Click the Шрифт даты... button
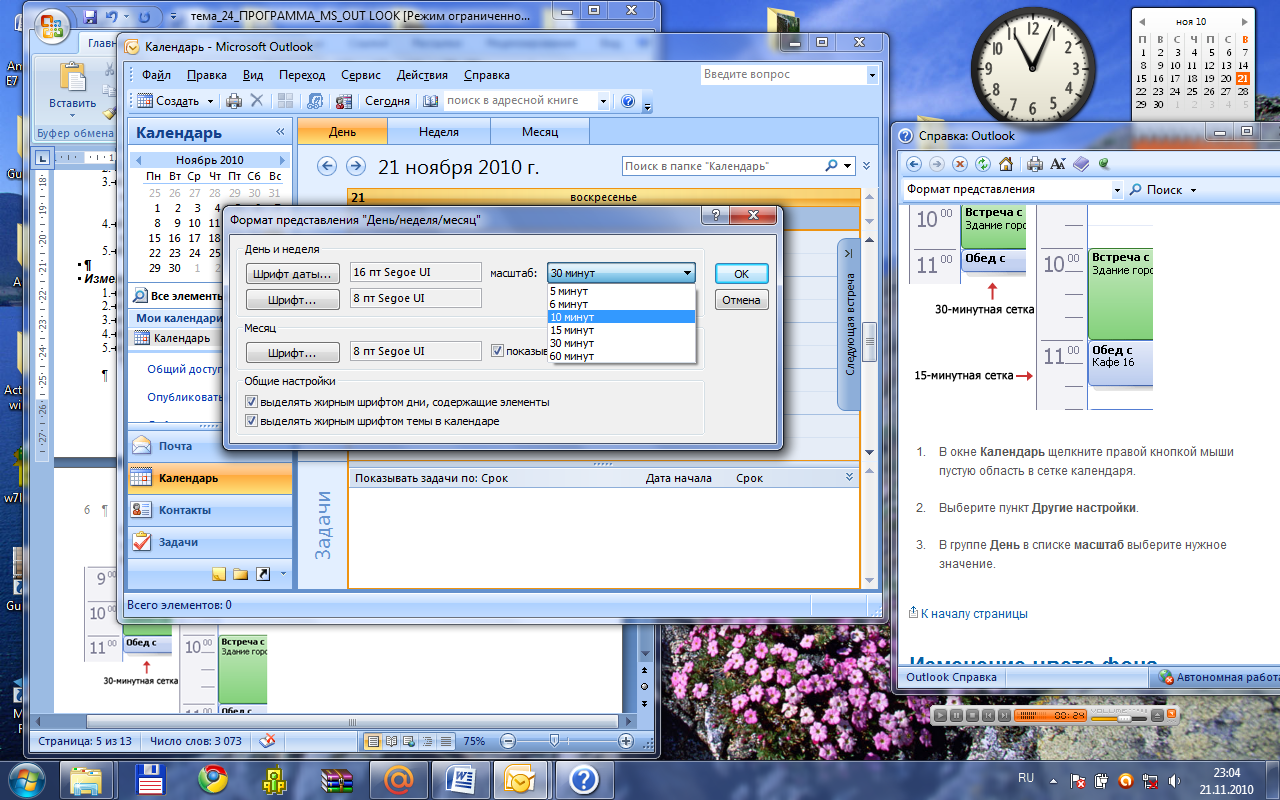The image size is (1280, 800). tap(293, 273)
